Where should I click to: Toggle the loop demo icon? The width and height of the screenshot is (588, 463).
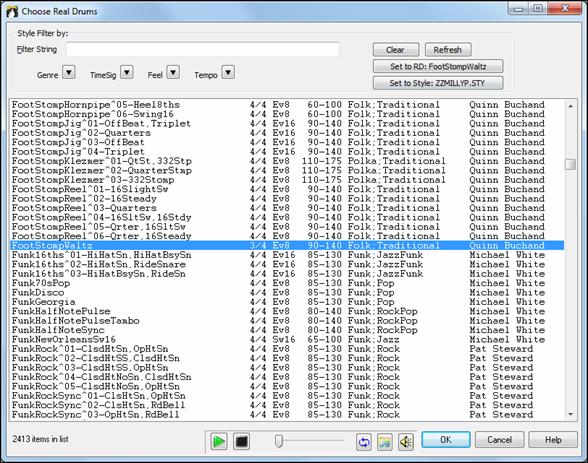click(x=364, y=442)
